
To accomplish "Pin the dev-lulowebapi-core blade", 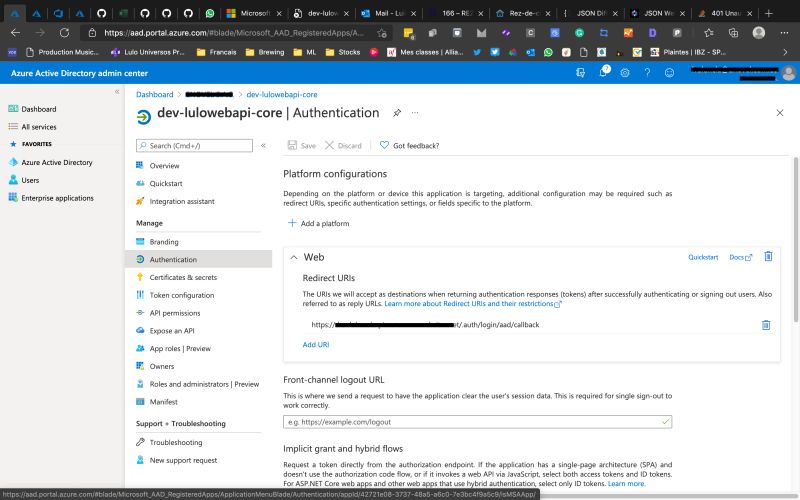I will (x=397, y=113).
